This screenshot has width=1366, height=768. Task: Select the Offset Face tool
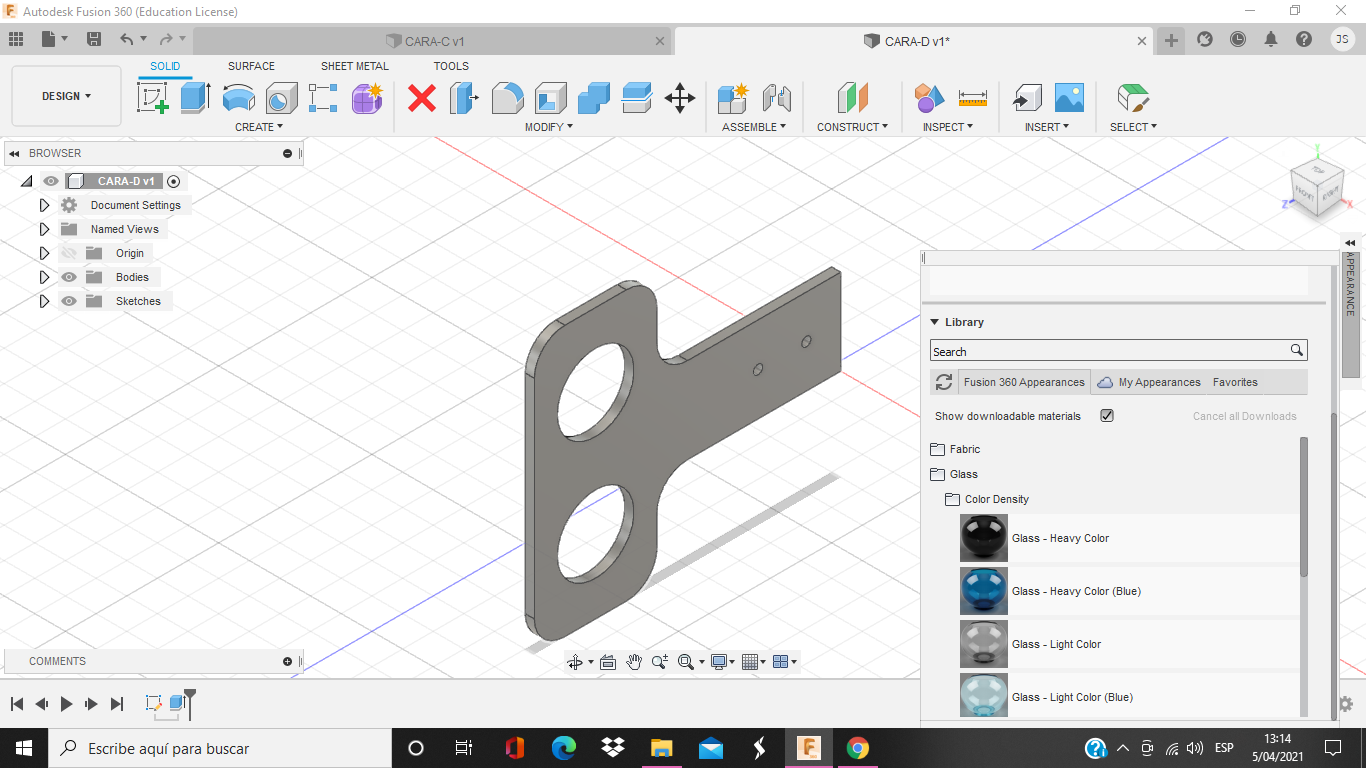point(637,98)
